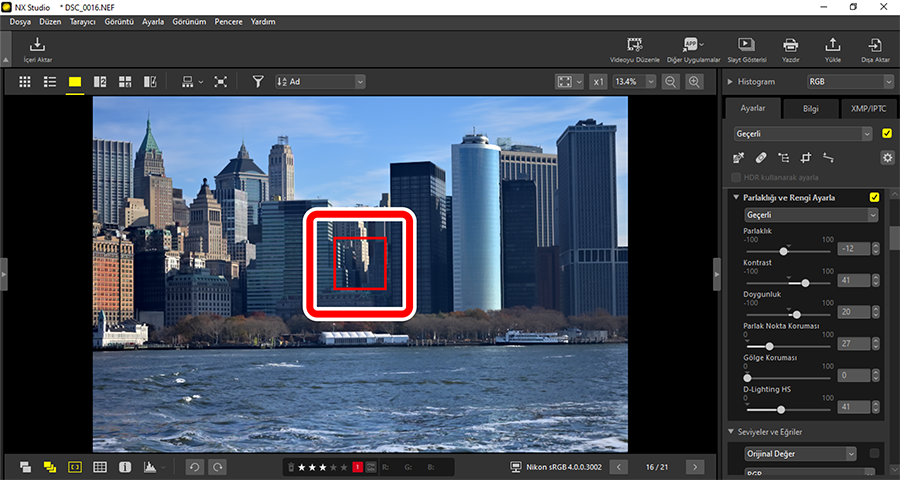Screen dimensions: 900x480
Task: Click the İçeri Aktar import icon
Action: click(x=37, y=47)
